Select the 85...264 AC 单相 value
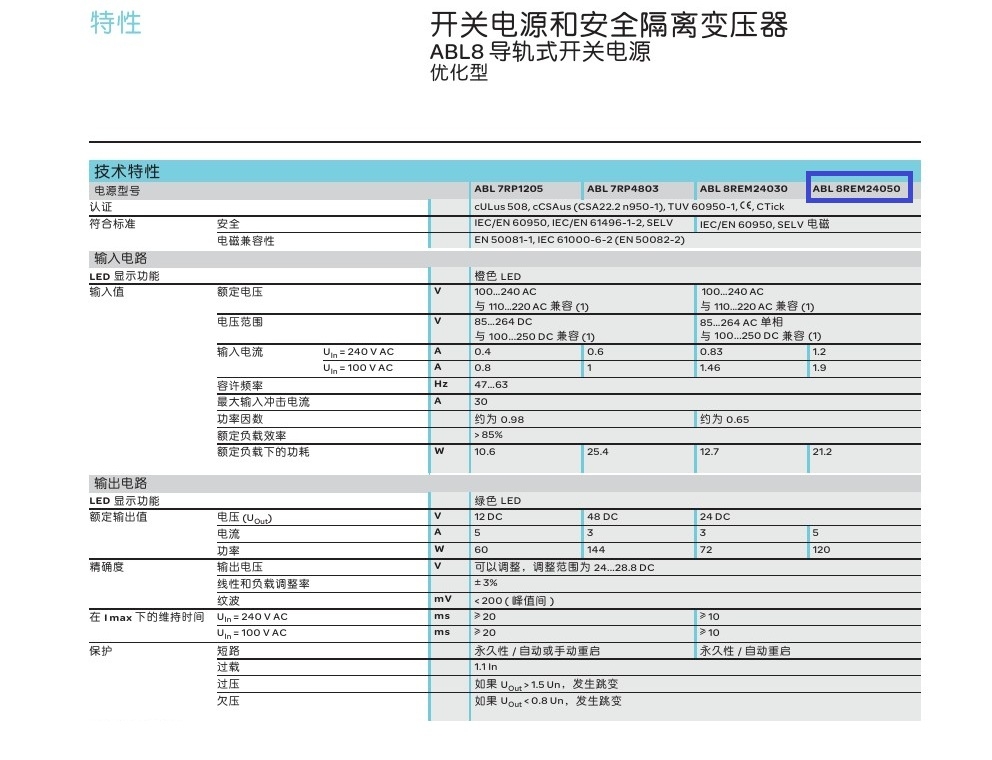 [741, 322]
